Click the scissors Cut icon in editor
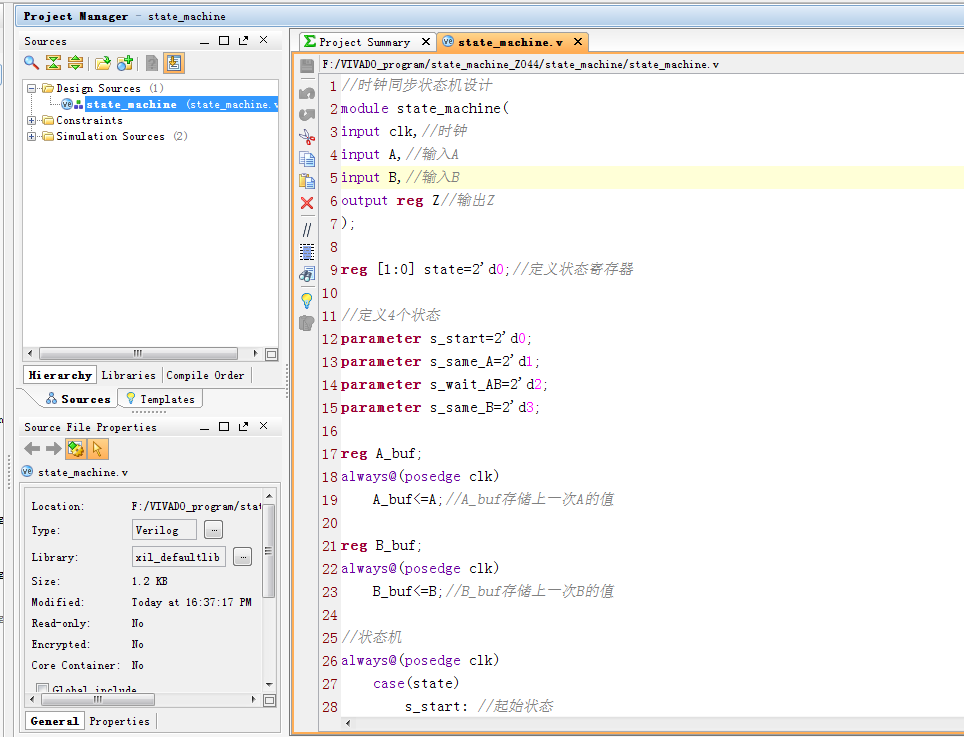This screenshot has width=964, height=737. point(307,136)
